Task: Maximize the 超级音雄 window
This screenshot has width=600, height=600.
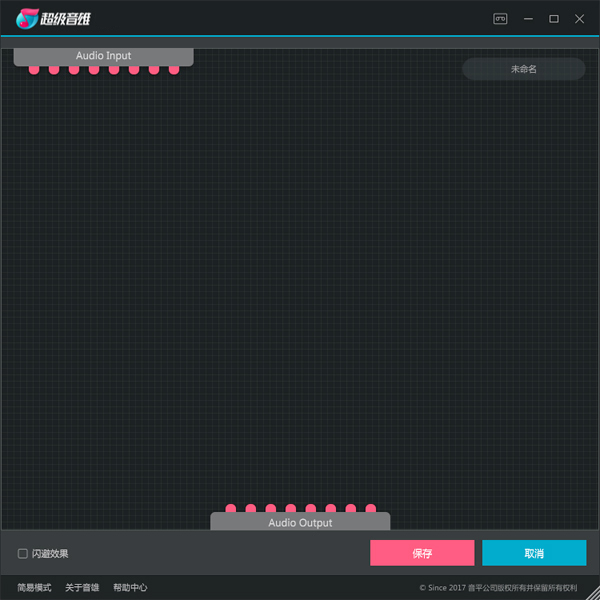Action: click(x=554, y=18)
